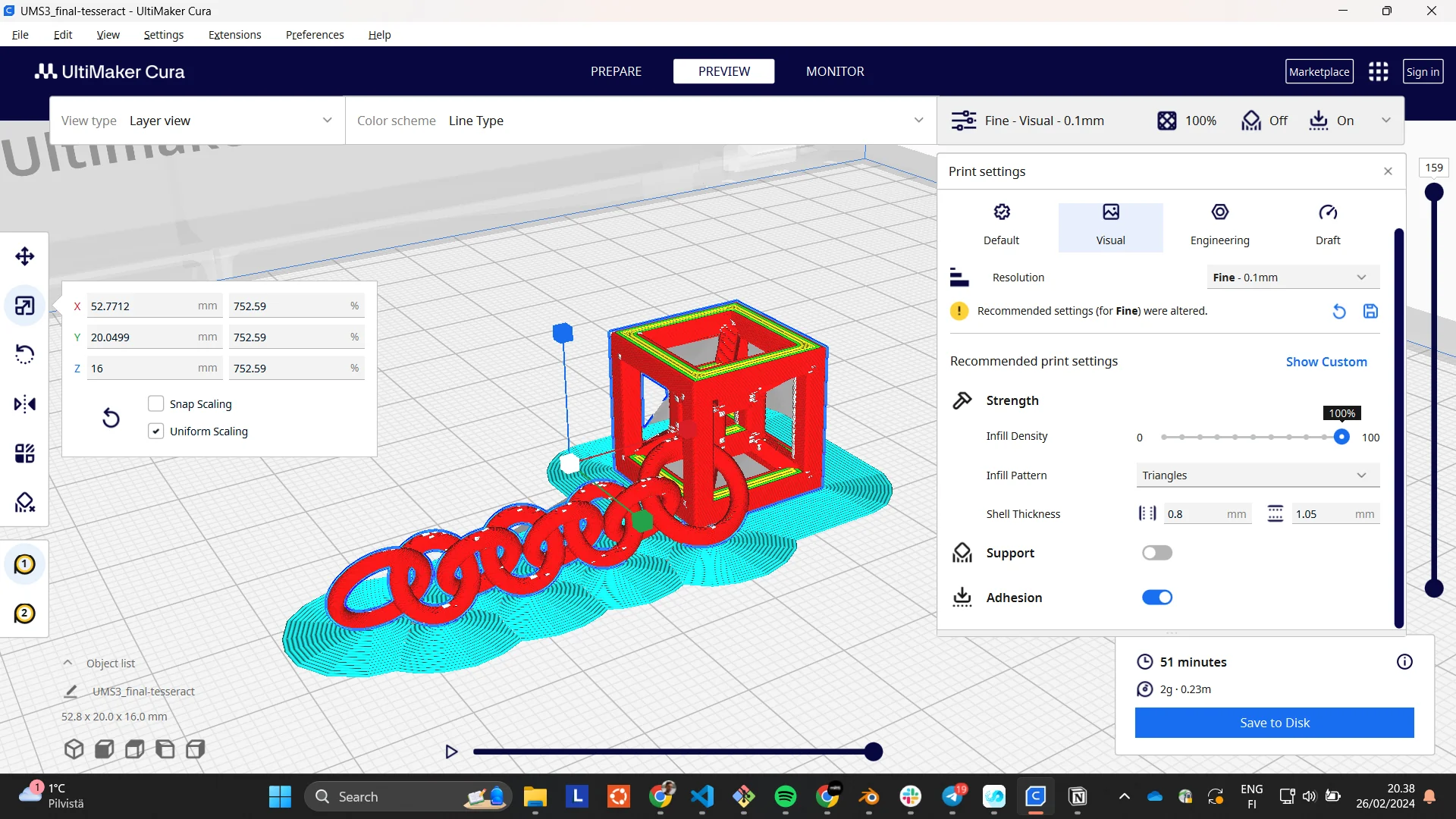This screenshot has height=819, width=1456.
Task: Switch to the PREPARE stage tab
Action: [x=616, y=71]
